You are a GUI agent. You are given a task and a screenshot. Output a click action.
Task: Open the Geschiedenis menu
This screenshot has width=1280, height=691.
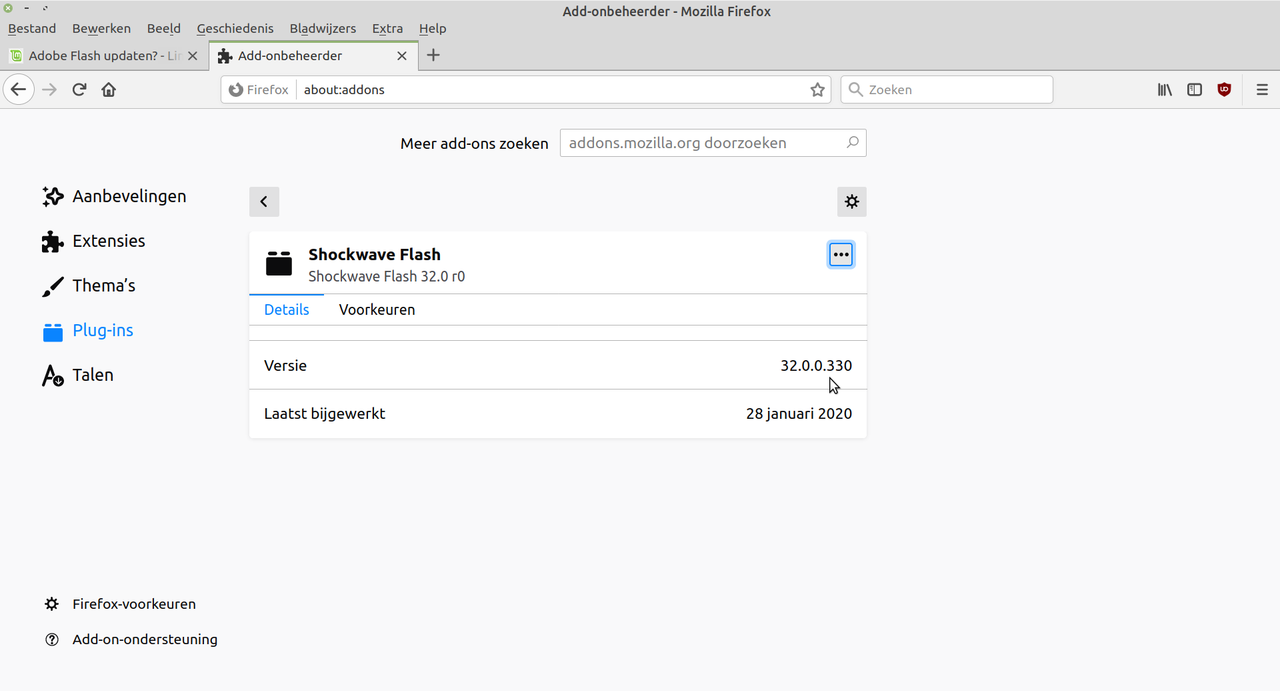pyautogui.click(x=235, y=28)
